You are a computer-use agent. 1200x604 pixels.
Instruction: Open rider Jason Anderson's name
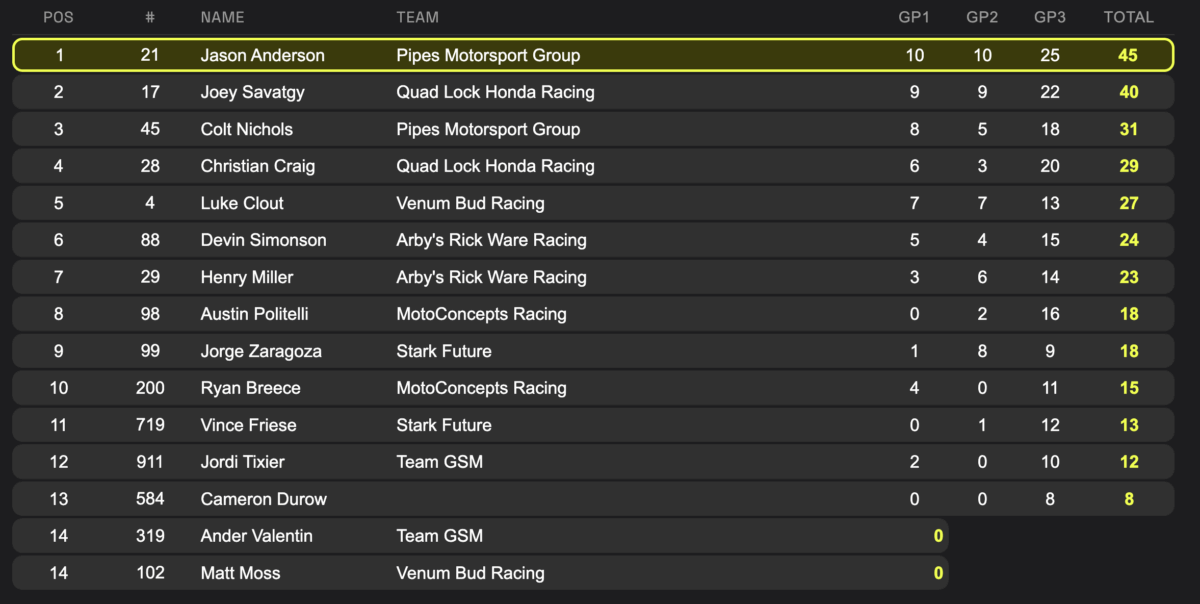(x=262, y=56)
